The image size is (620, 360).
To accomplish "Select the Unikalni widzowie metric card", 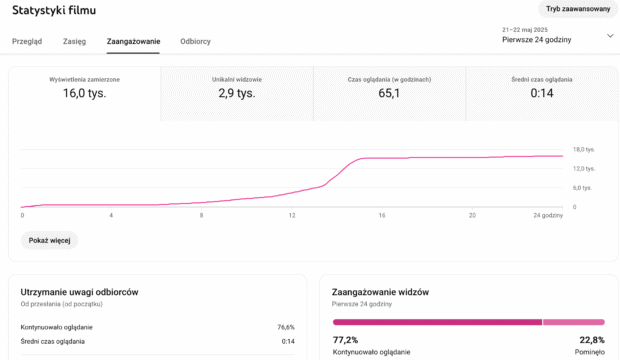I will point(237,94).
